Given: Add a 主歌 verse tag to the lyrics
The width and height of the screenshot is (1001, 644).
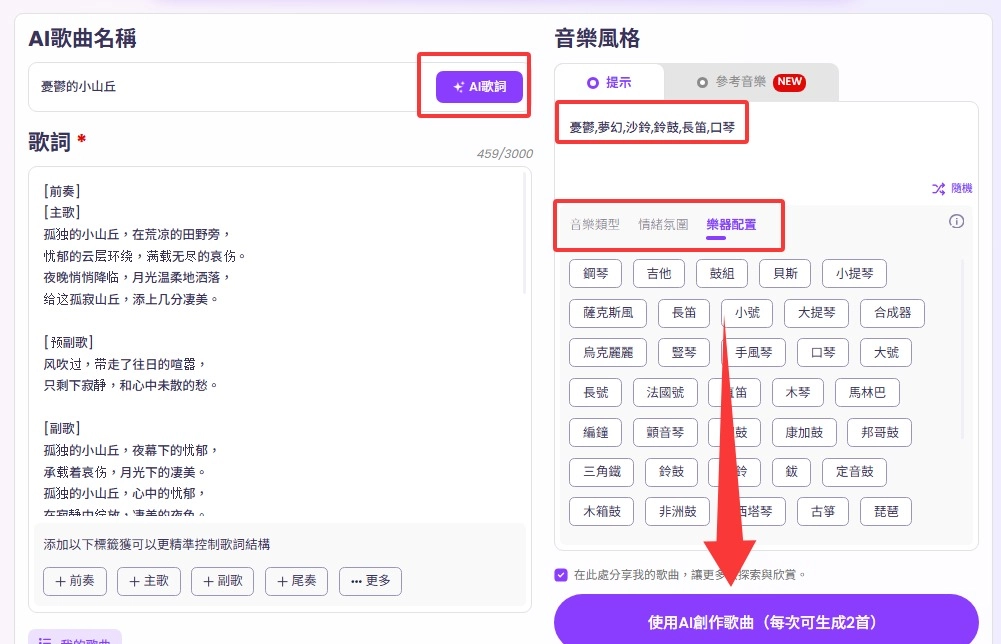Looking at the screenshot, I should 148,581.
